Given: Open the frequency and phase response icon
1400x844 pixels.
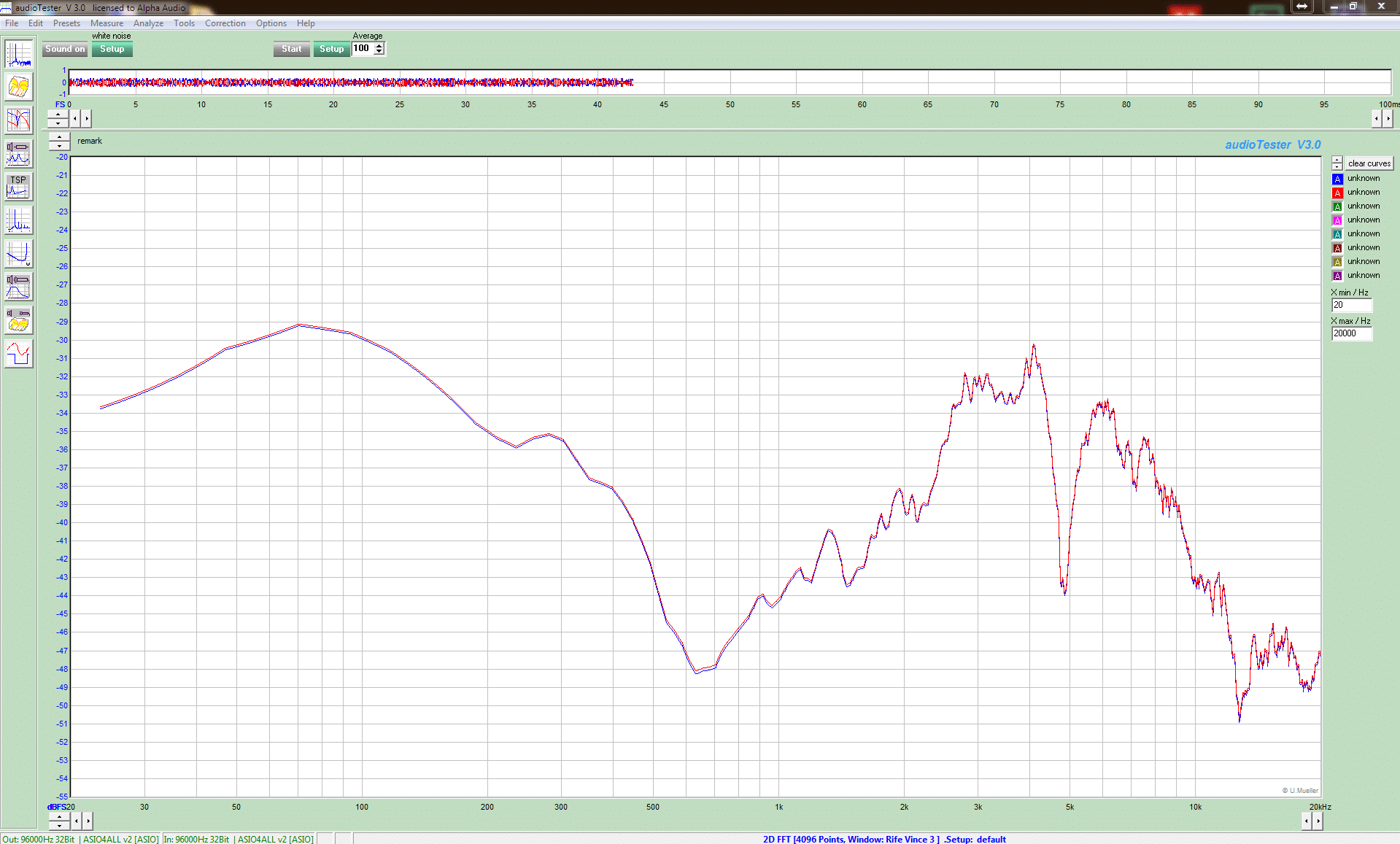Looking at the screenshot, I should (19, 120).
